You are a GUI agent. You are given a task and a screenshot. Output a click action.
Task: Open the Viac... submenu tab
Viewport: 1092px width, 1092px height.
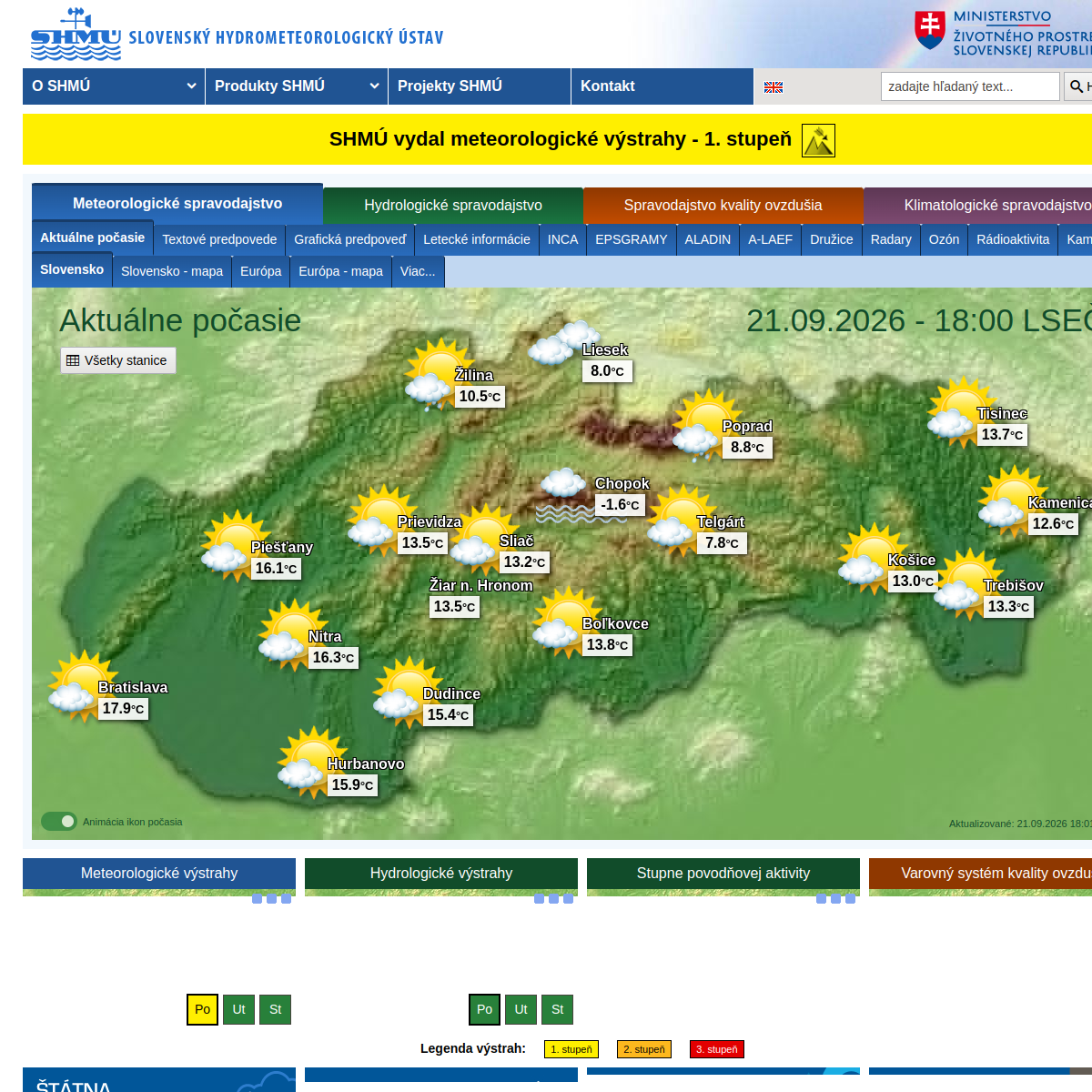pos(418,271)
